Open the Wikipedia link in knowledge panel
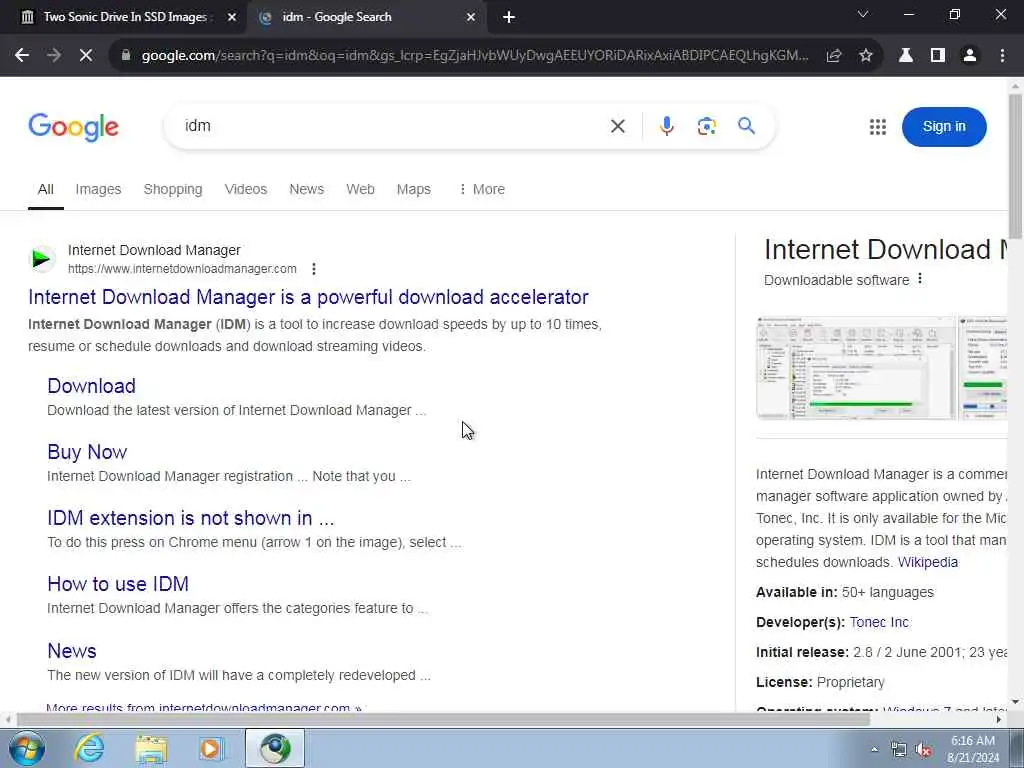This screenshot has height=768, width=1024. [x=927, y=562]
